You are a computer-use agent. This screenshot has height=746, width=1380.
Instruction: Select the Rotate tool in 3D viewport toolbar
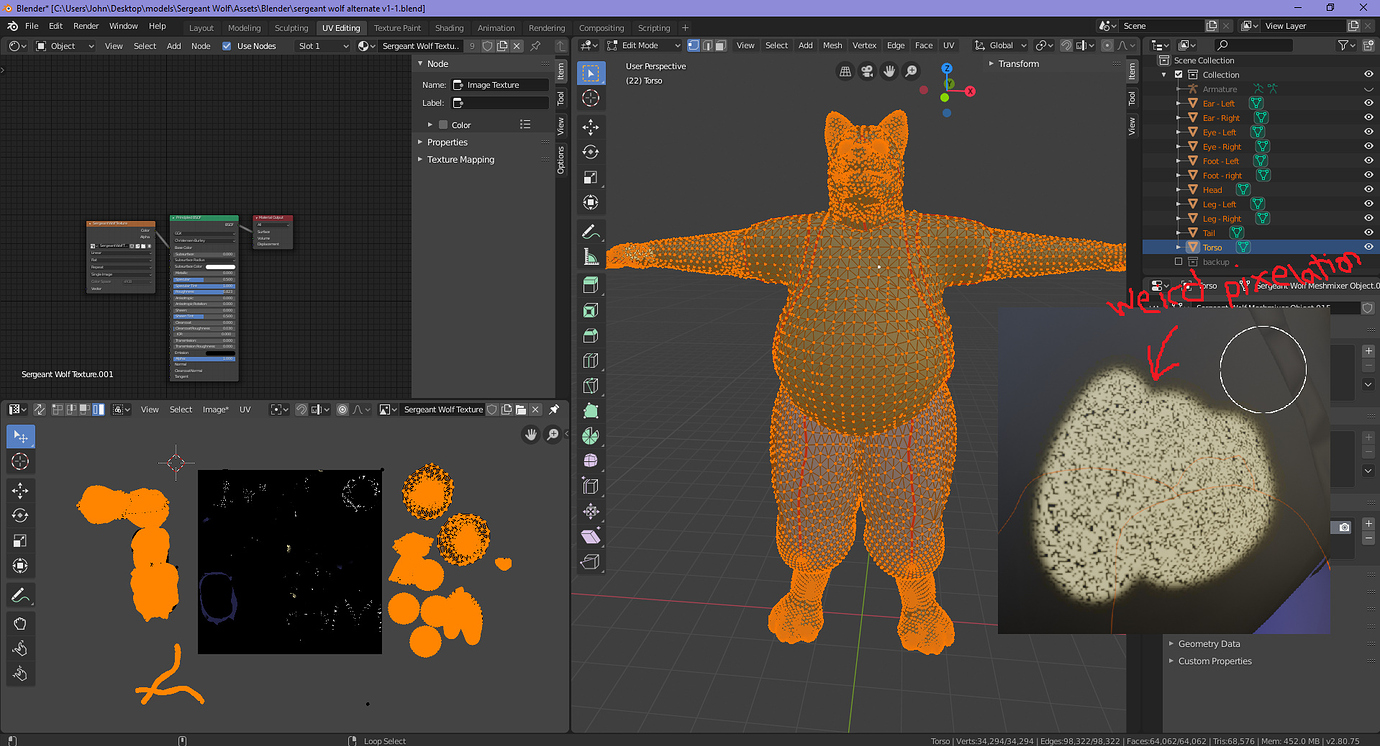591,152
